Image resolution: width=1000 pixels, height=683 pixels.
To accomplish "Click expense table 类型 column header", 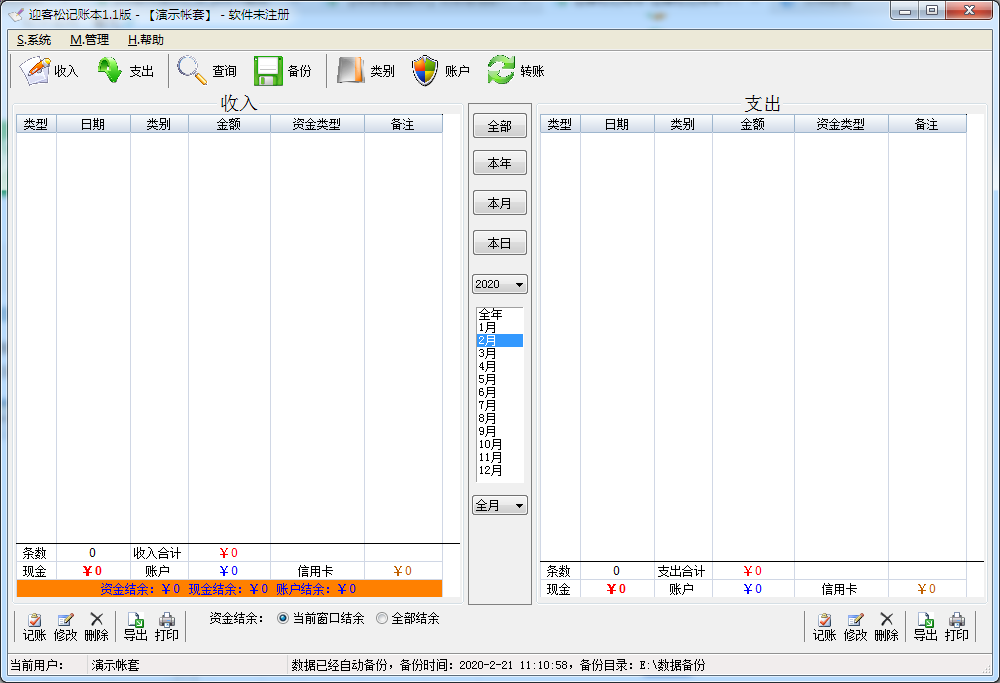I will pyautogui.click(x=560, y=124).
